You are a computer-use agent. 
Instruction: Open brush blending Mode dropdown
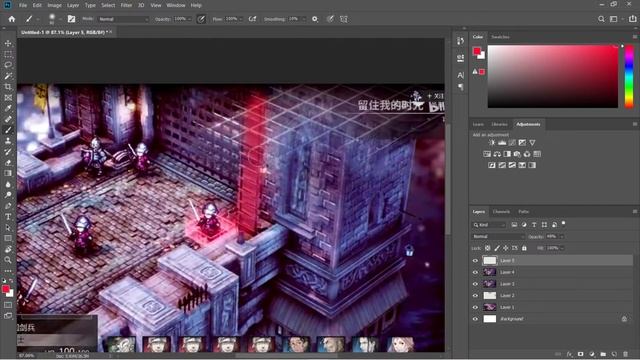pos(123,19)
